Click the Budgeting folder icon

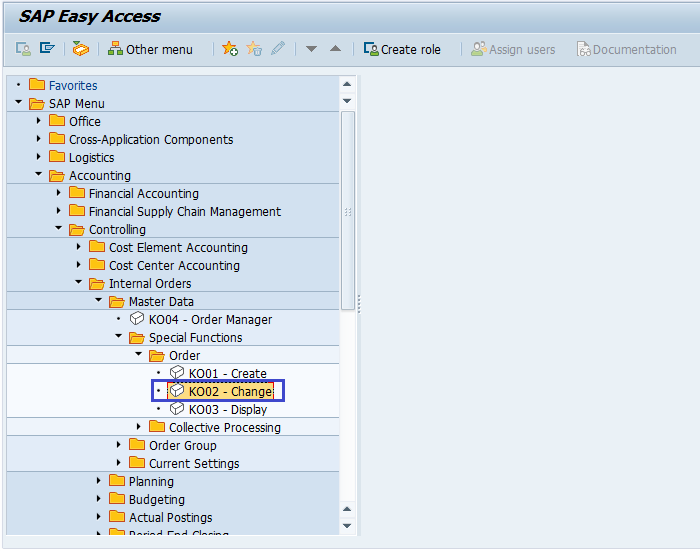click(x=117, y=498)
